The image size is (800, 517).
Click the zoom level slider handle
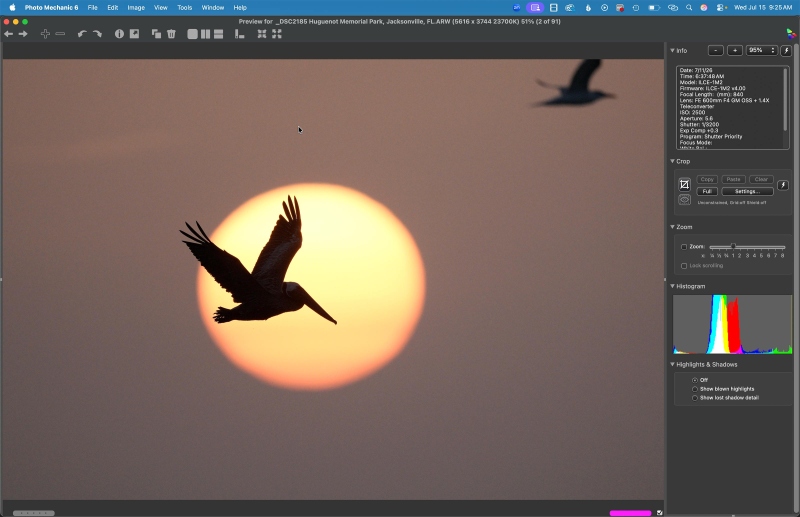[x=733, y=247]
